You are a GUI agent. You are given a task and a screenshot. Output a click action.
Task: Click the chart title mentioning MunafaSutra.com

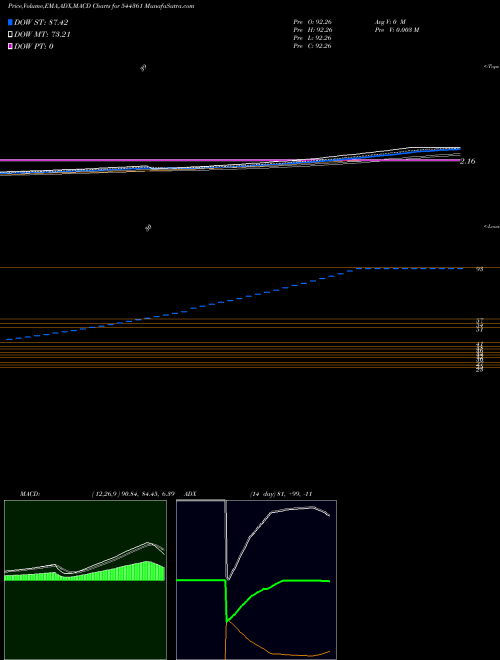coord(101,7)
